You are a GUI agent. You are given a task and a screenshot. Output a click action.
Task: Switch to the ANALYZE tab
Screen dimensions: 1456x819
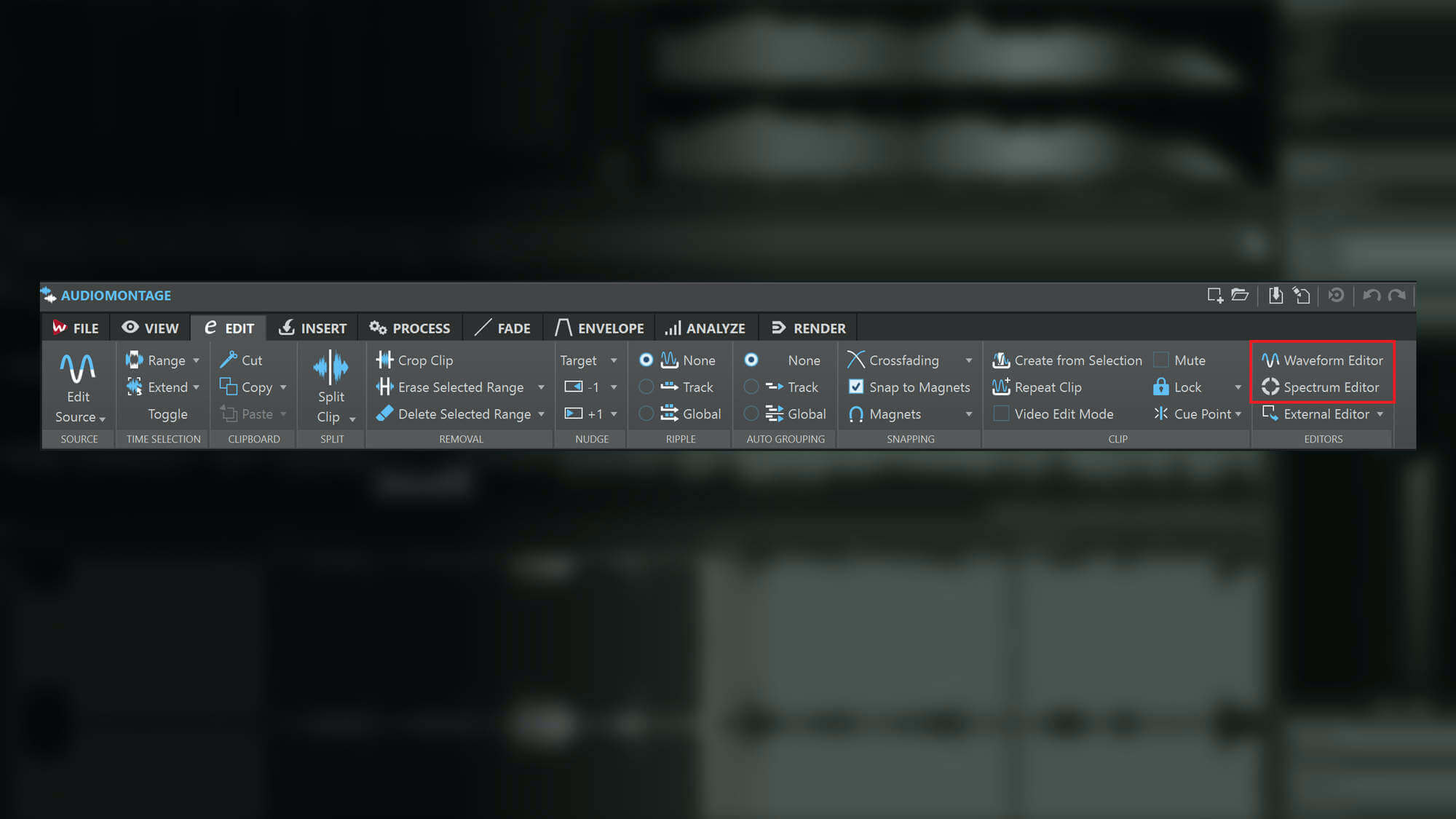(705, 328)
